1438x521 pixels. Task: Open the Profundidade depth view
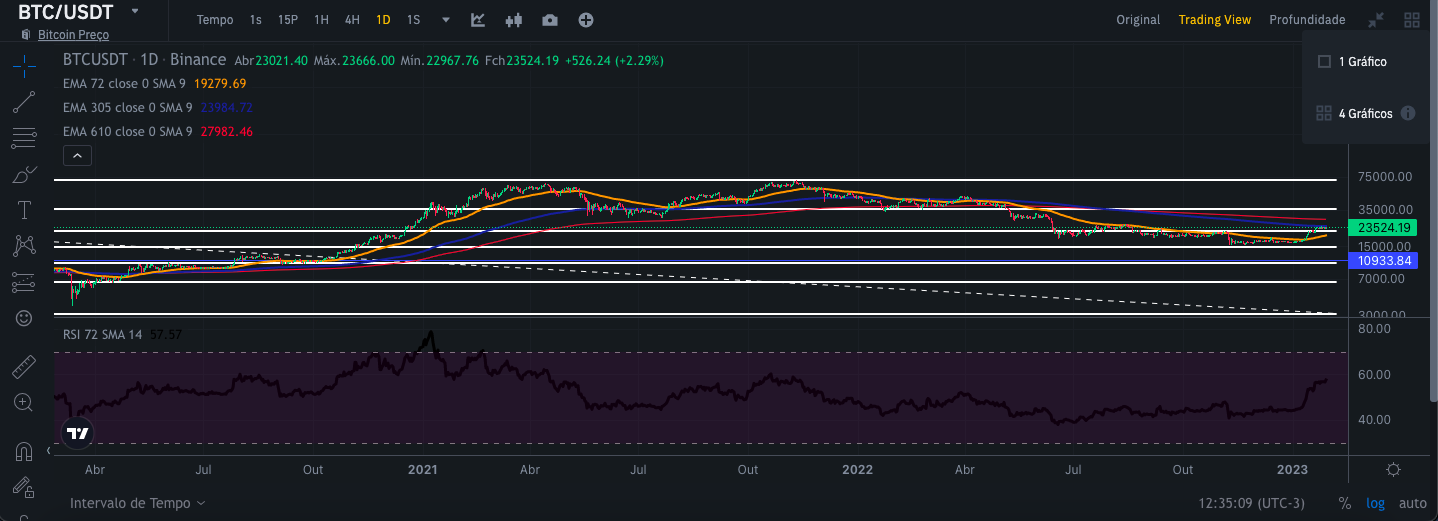(x=1307, y=20)
